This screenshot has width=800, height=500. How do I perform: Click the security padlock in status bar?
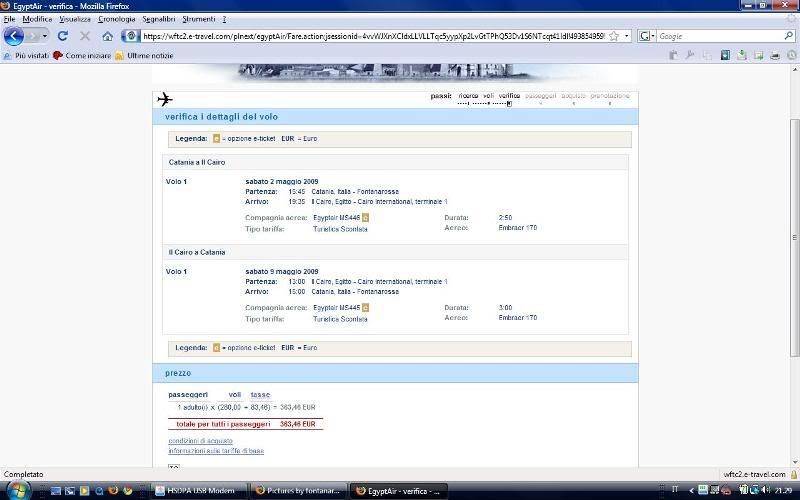click(793, 474)
